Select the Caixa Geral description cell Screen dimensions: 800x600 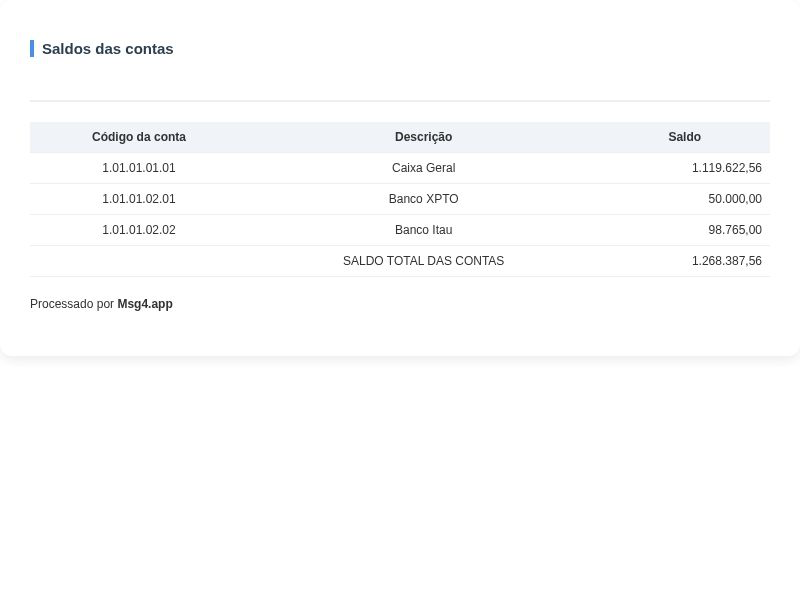pos(423,168)
